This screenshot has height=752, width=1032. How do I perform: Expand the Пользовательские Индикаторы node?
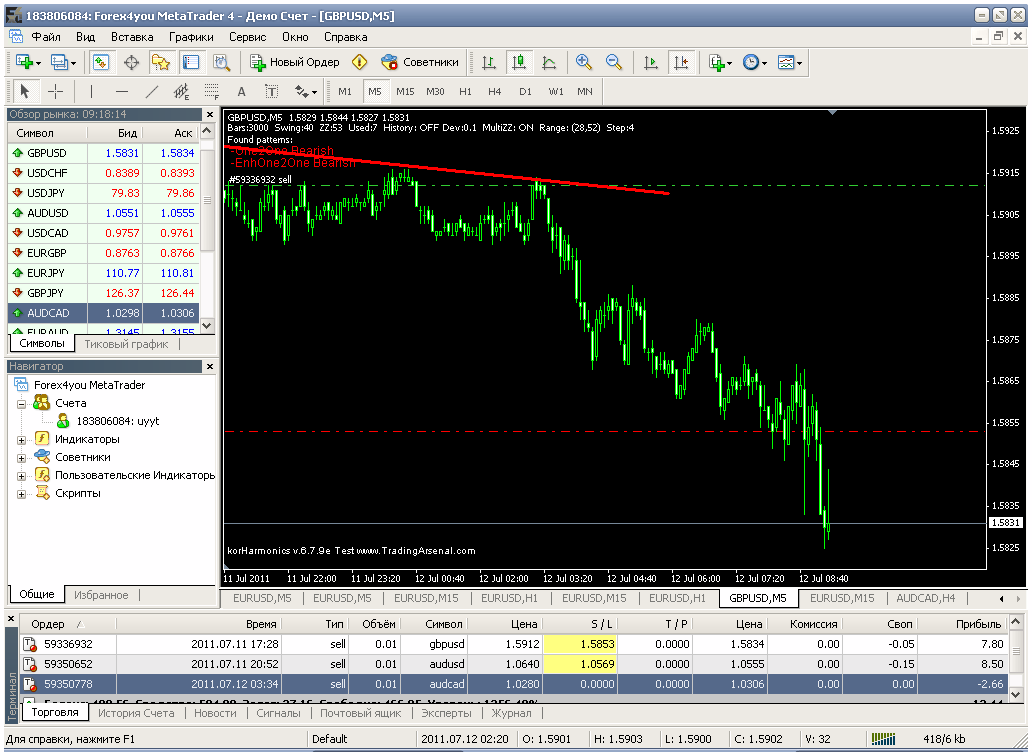(21, 476)
